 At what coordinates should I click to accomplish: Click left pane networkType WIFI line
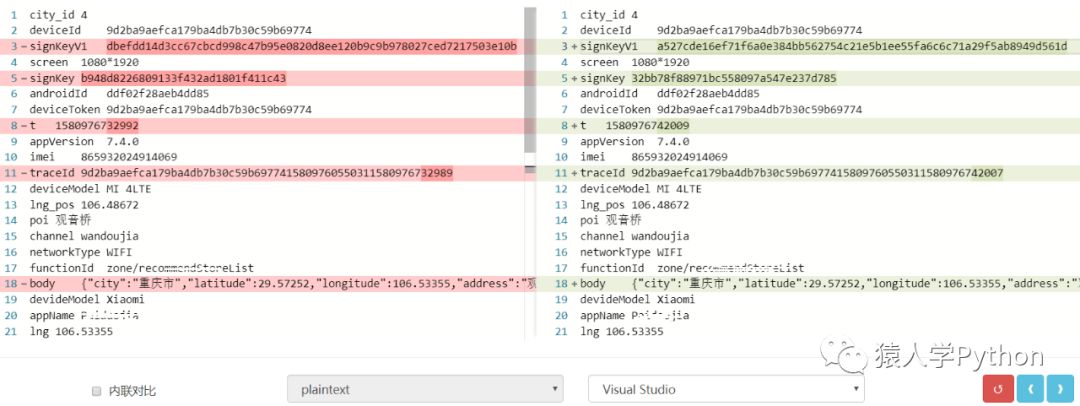point(81,252)
